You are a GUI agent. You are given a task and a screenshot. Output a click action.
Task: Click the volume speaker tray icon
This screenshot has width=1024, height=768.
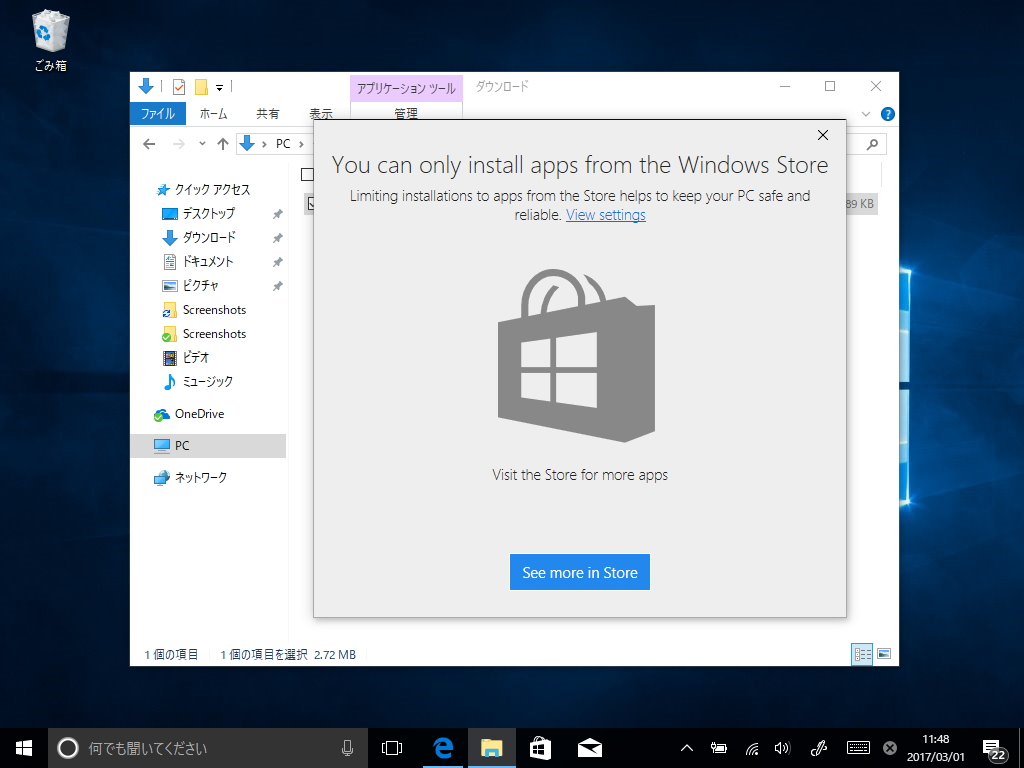(x=782, y=748)
